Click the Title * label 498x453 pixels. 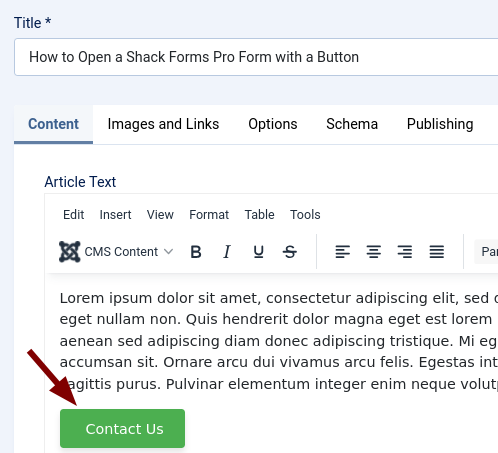[x=32, y=23]
